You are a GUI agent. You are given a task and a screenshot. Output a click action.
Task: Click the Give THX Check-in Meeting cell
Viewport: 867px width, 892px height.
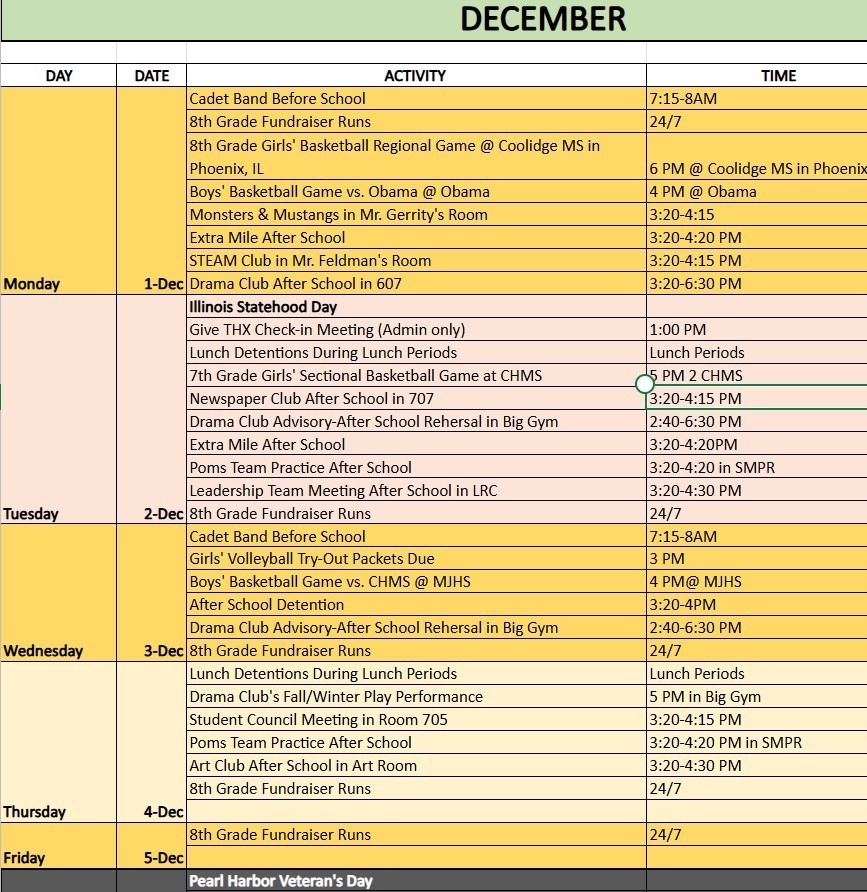[x=415, y=330]
